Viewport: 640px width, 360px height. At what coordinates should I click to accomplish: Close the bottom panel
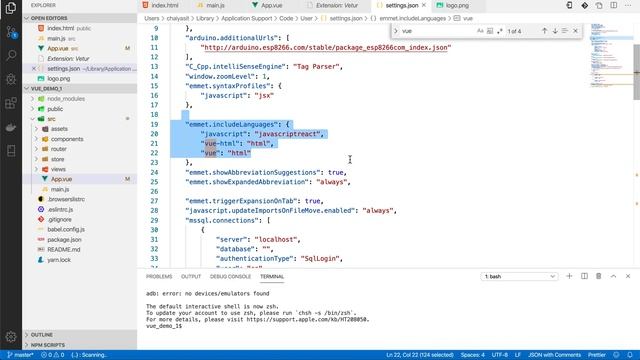[x=628, y=276]
